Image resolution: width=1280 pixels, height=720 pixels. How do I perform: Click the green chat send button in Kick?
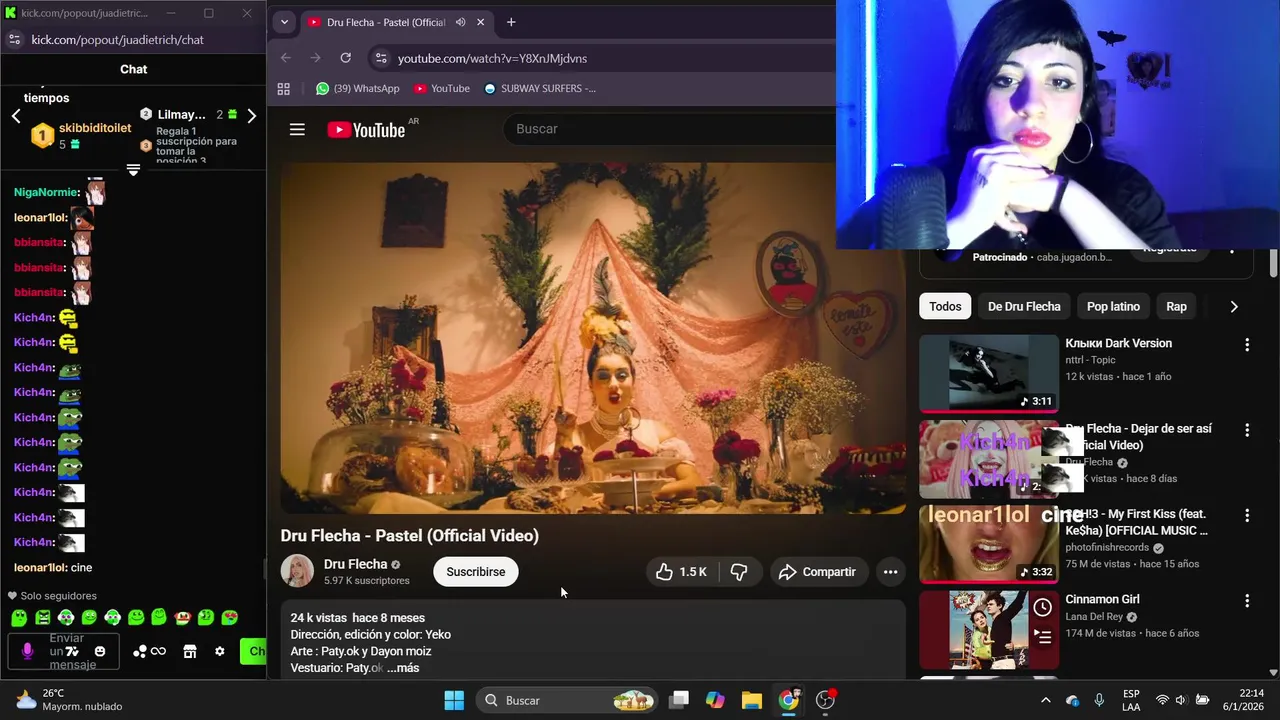(253, 651)
